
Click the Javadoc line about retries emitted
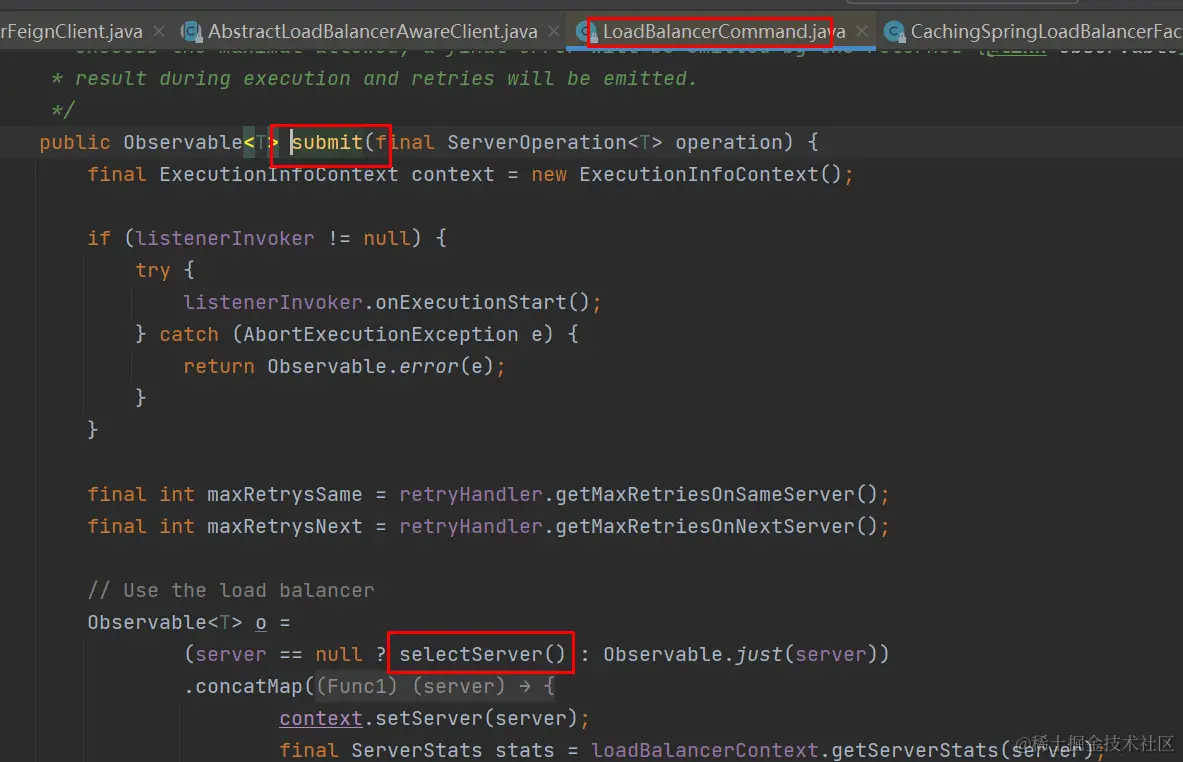373,78
